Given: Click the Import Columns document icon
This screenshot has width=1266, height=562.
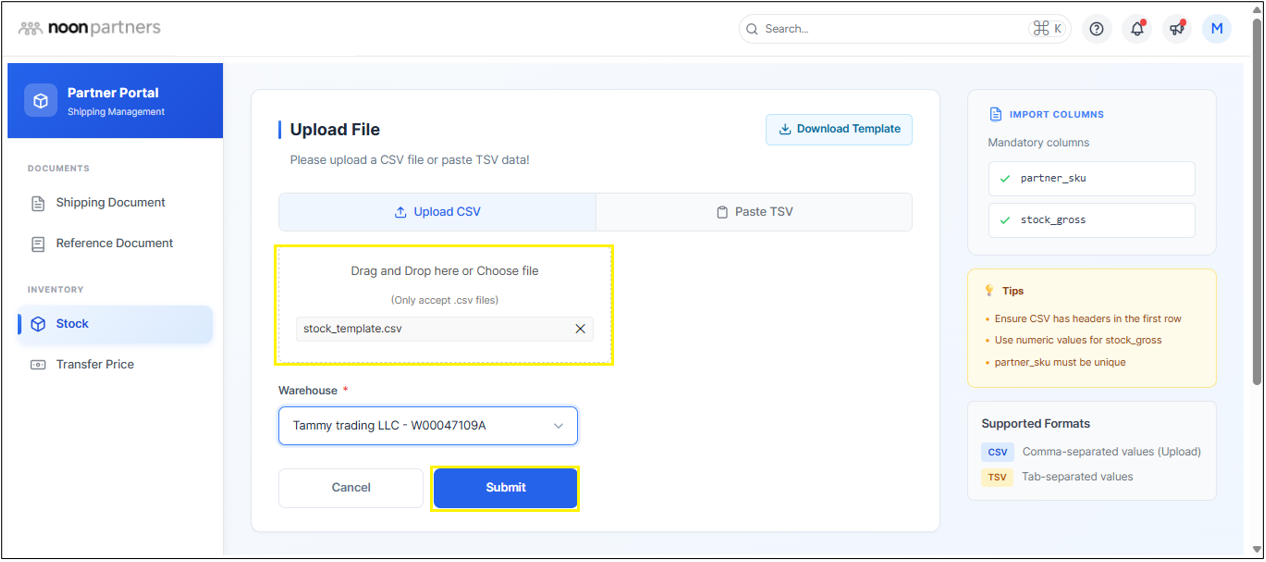Looking at the screenshot, I should (x=995, y=115).
